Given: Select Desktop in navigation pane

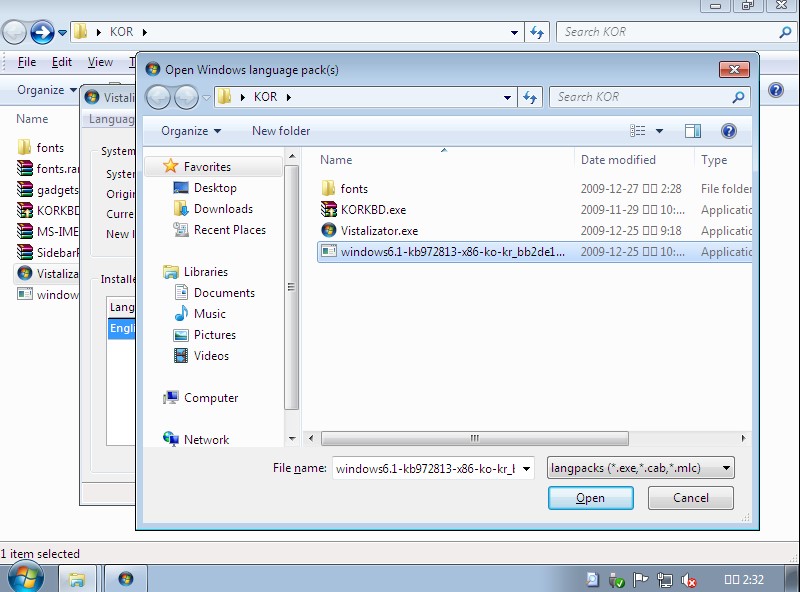Looking at the screenshot, I should tap(205, 188).
